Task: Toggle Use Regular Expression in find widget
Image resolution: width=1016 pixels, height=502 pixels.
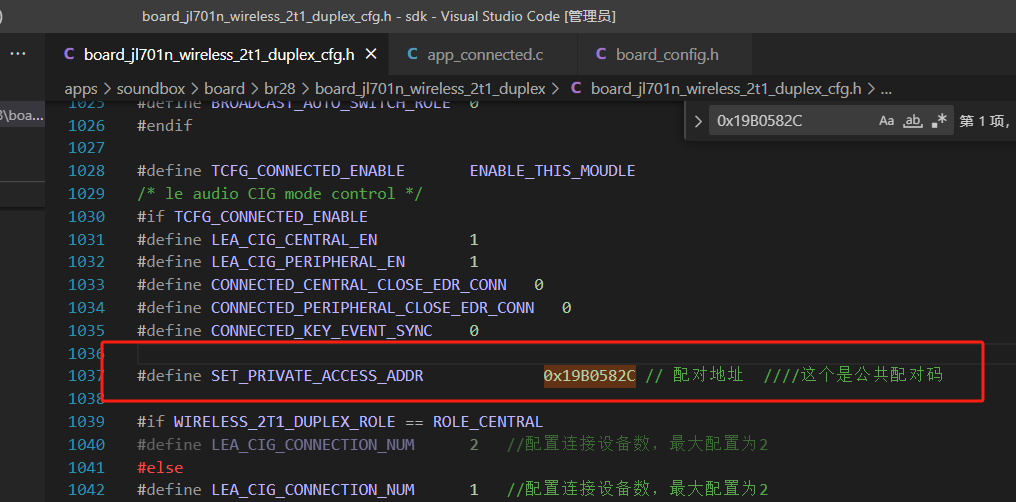Action: [x=939, y=120]
